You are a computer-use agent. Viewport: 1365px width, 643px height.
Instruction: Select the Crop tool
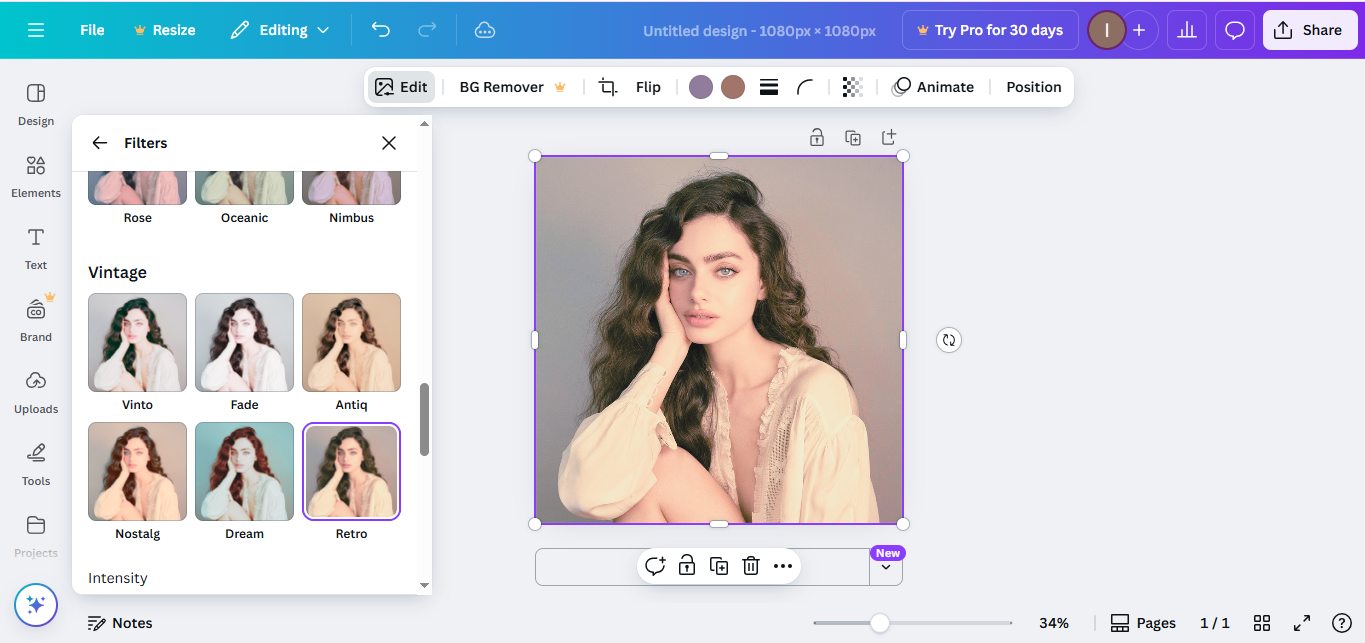click(x=607, y=87)
